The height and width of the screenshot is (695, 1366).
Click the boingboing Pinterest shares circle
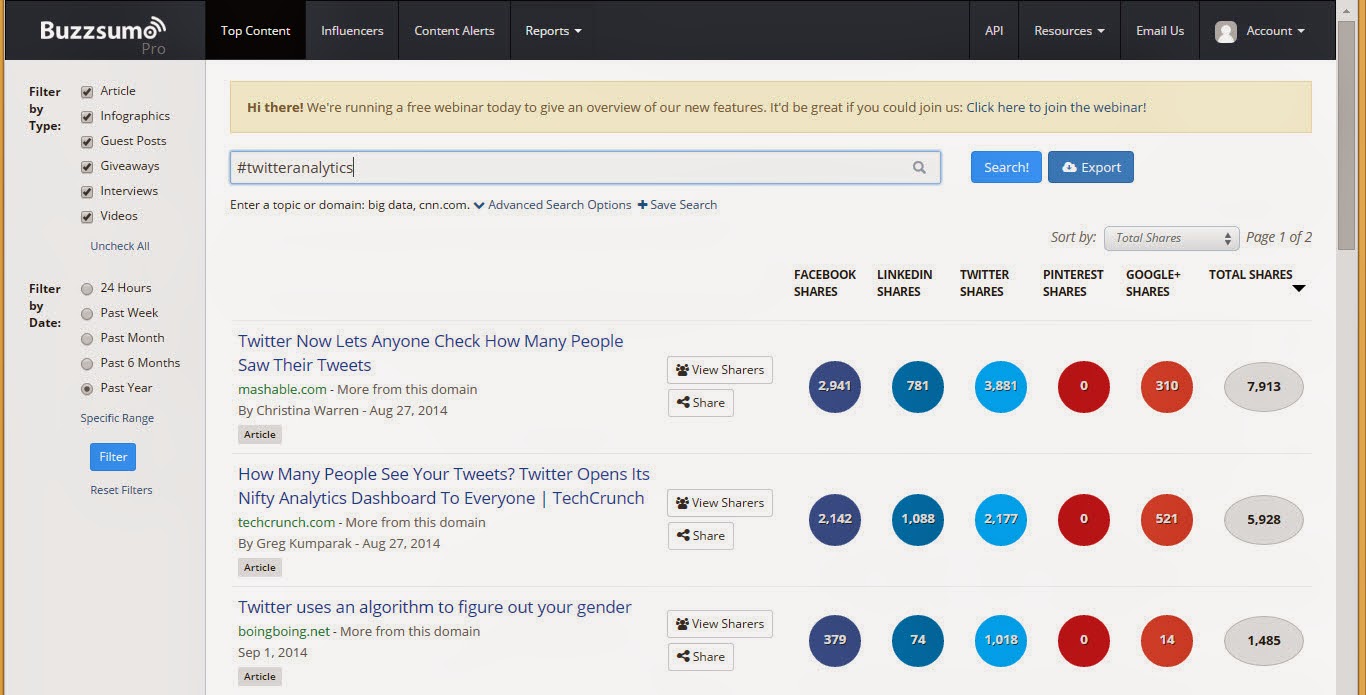click(x=1083, y=640)
